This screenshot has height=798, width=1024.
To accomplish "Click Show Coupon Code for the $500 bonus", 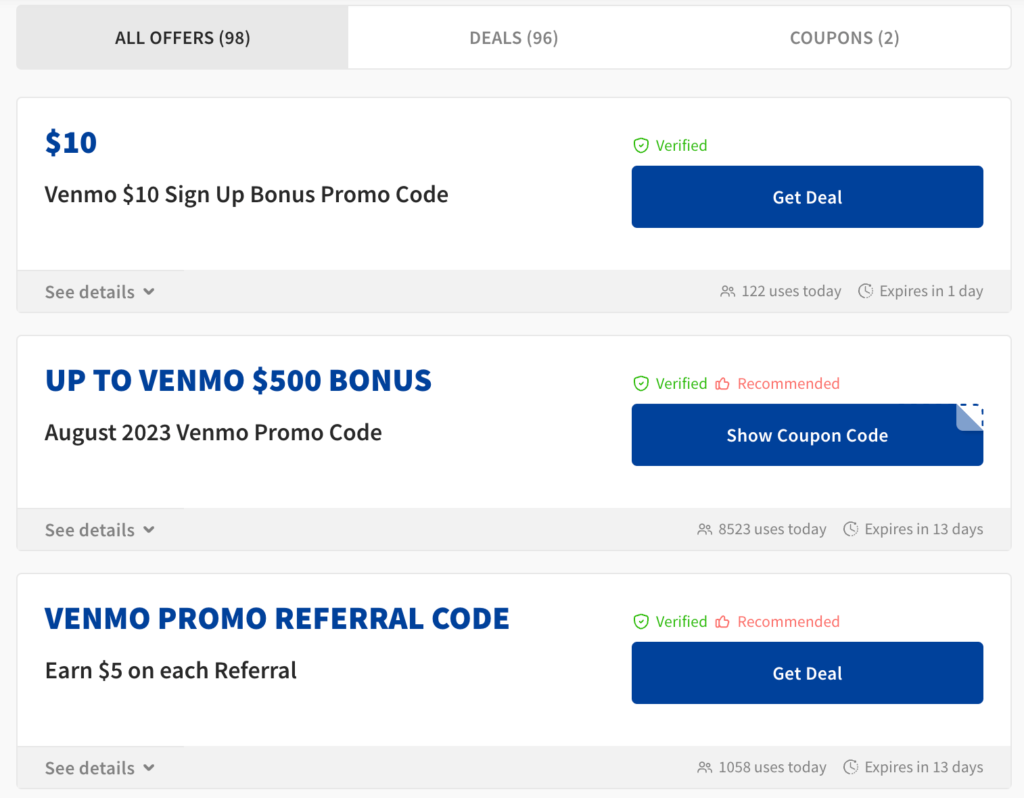I will point(807,435).
